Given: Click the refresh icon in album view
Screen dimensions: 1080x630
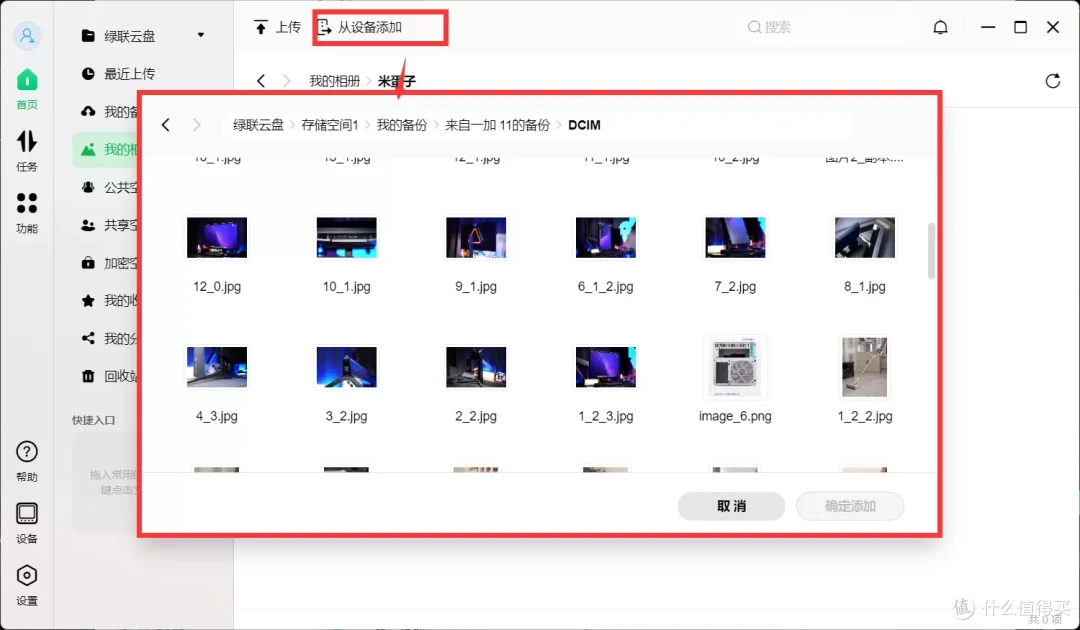Looking at the screenshot, I should [1052, 81].
